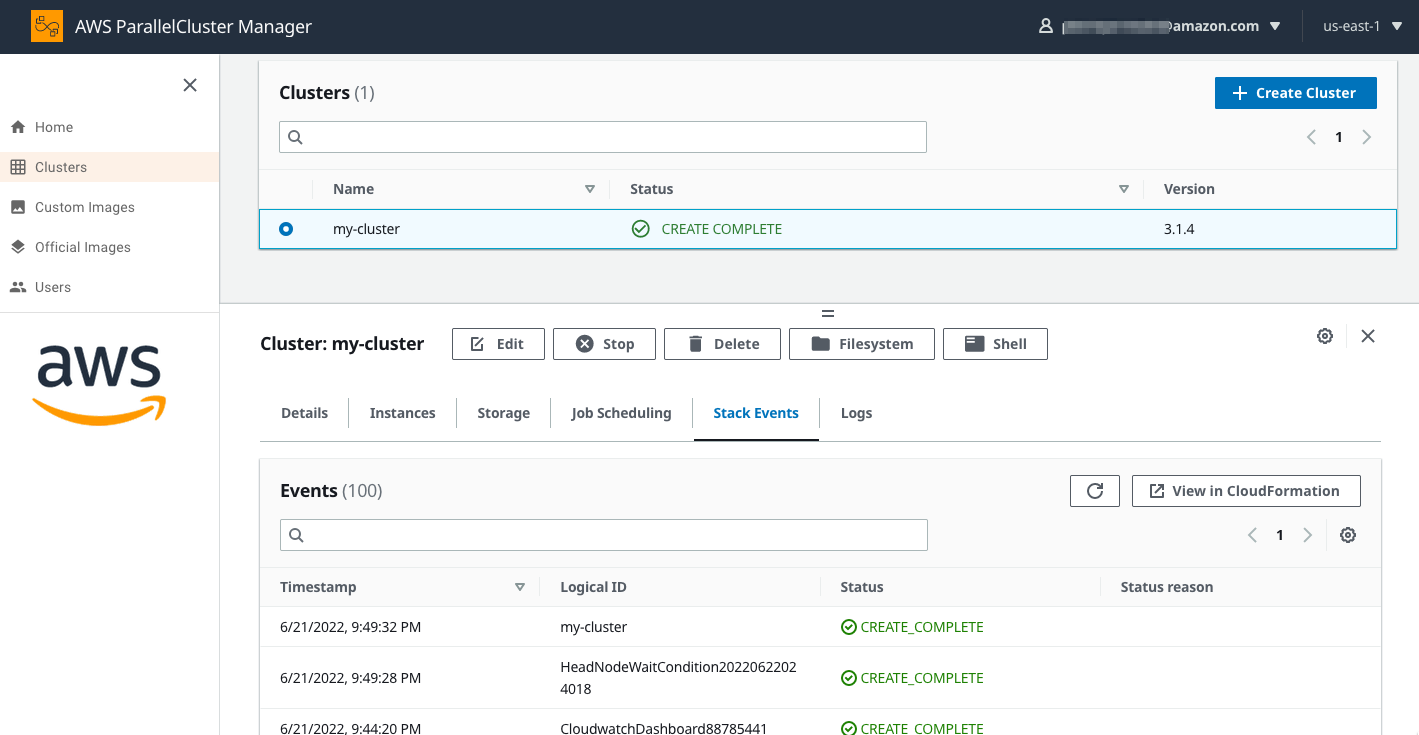Open the Filesystem button

point(862,344)
